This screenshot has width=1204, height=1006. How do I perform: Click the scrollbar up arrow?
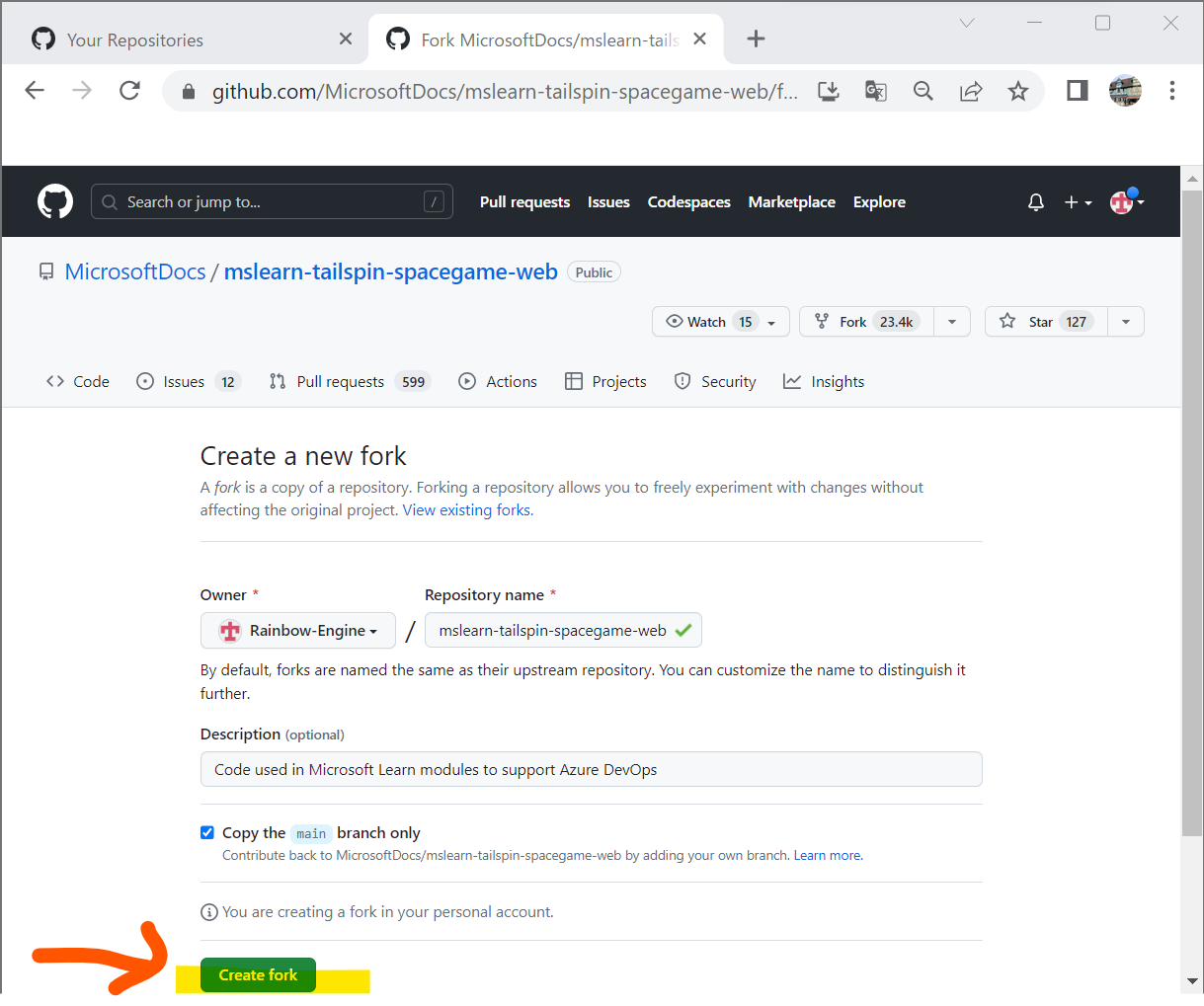coord(1192,179)
